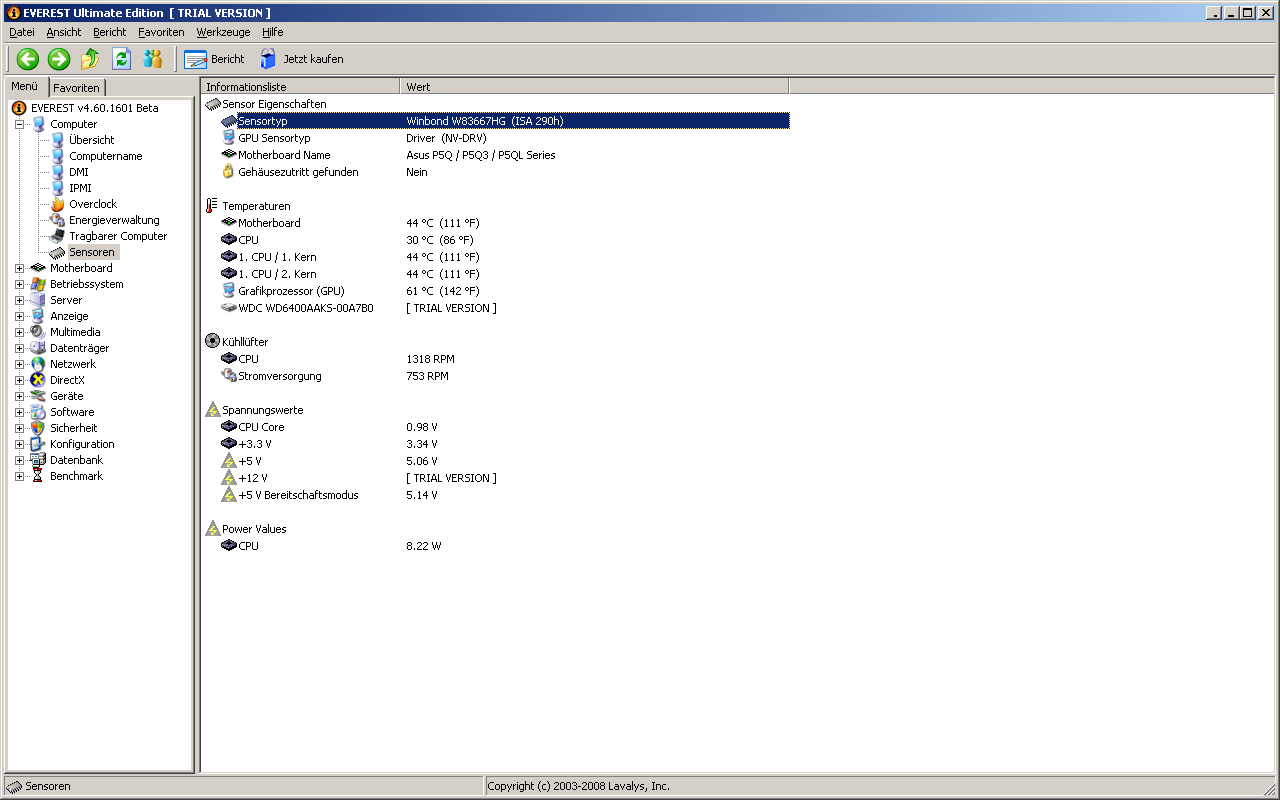1280x800 pixels.
Task: Click the Multimedia speaker icon
Action: (x=38, y=332)
